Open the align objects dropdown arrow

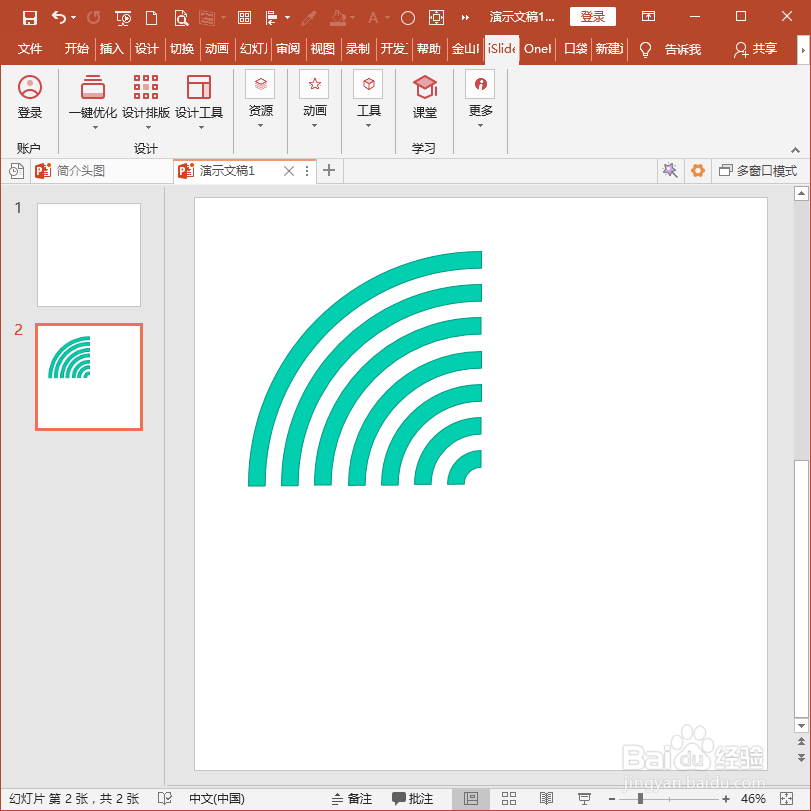pyautogui.click(x=288, y=18)
